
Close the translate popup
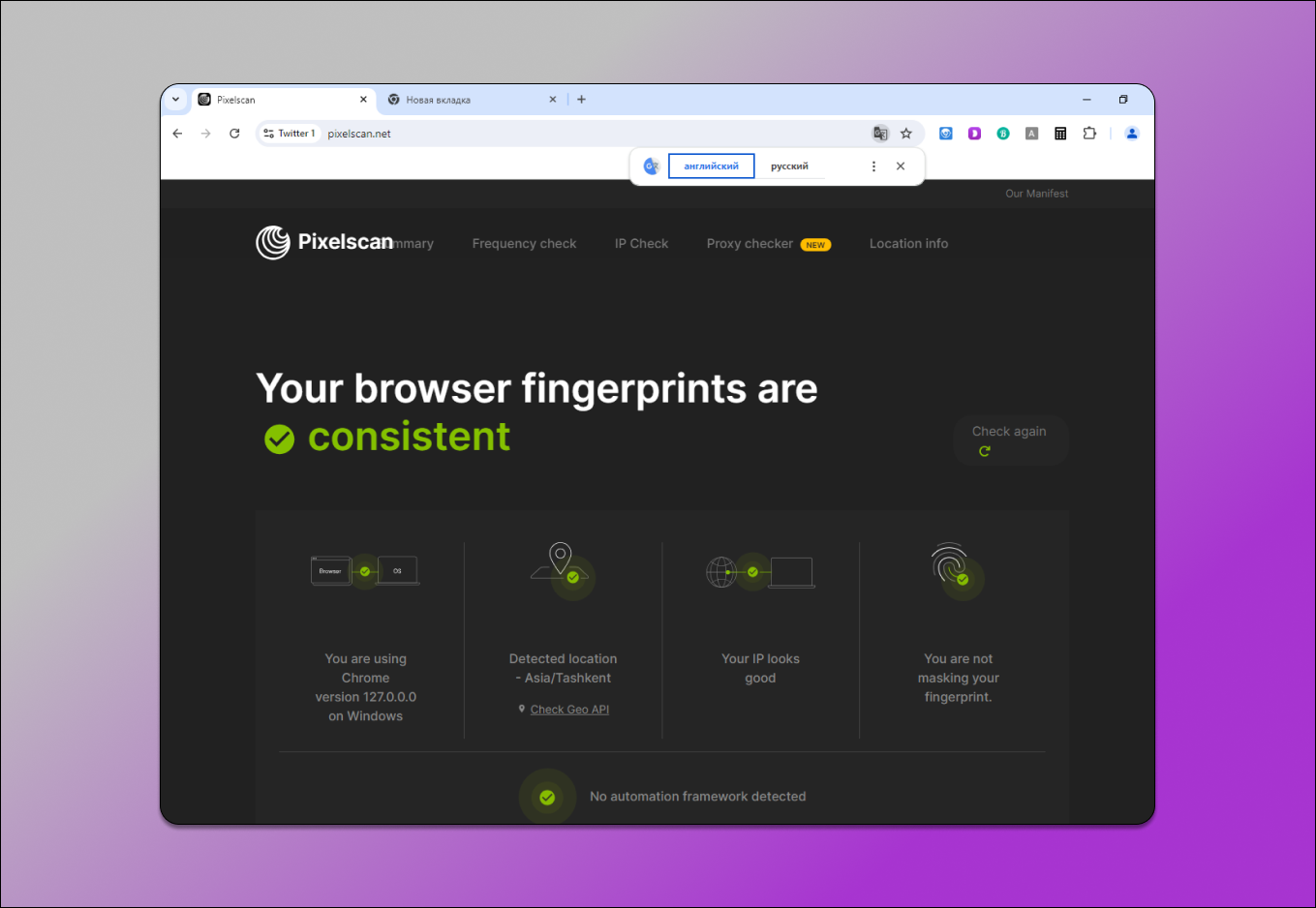(901, 166)
